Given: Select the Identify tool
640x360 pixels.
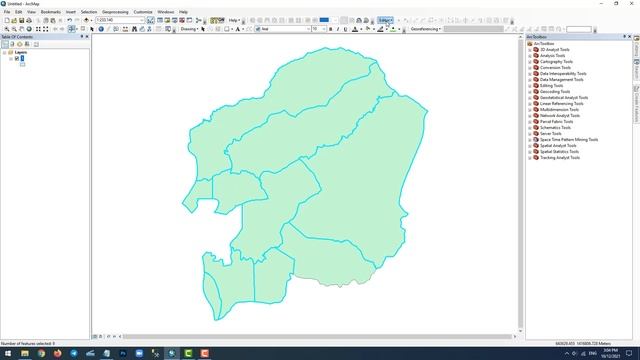Looking at the screenshot, I should [101, 29].
